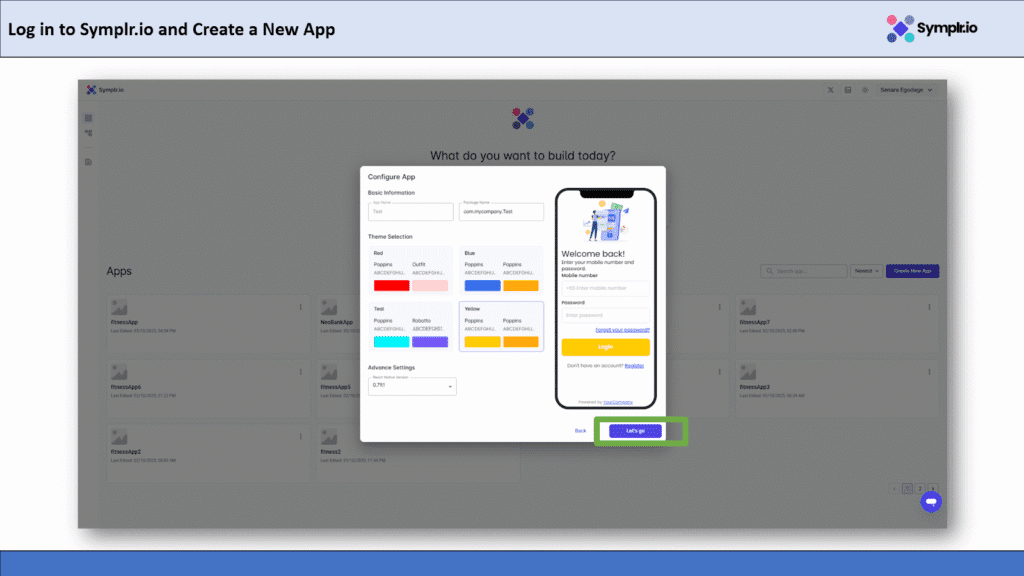The height and width of the screenshot is (576, 1024).
Task: Click the settings gear icon in header
Action: click(865, 90)
